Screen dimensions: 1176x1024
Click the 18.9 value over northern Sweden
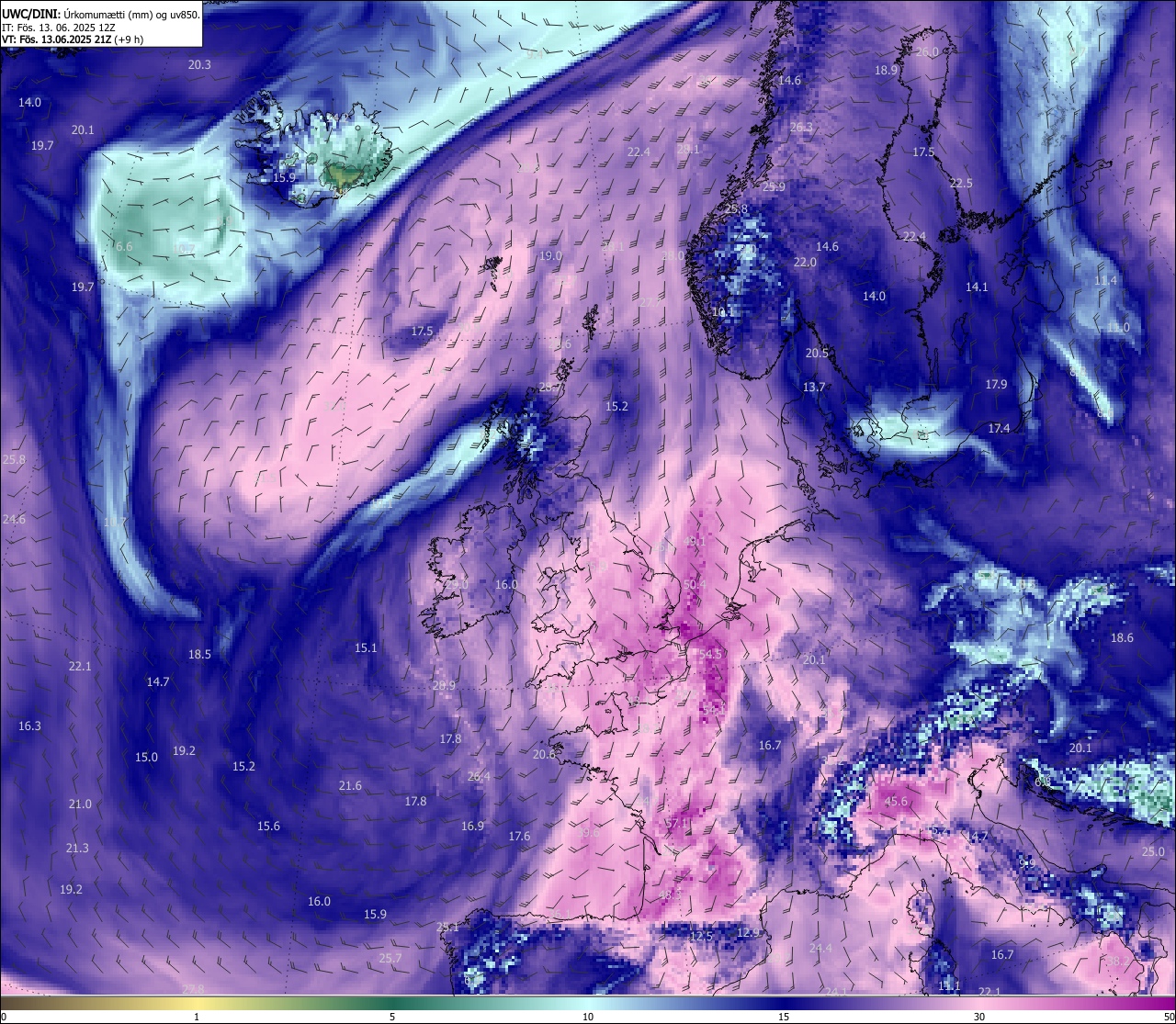(886, 71)
